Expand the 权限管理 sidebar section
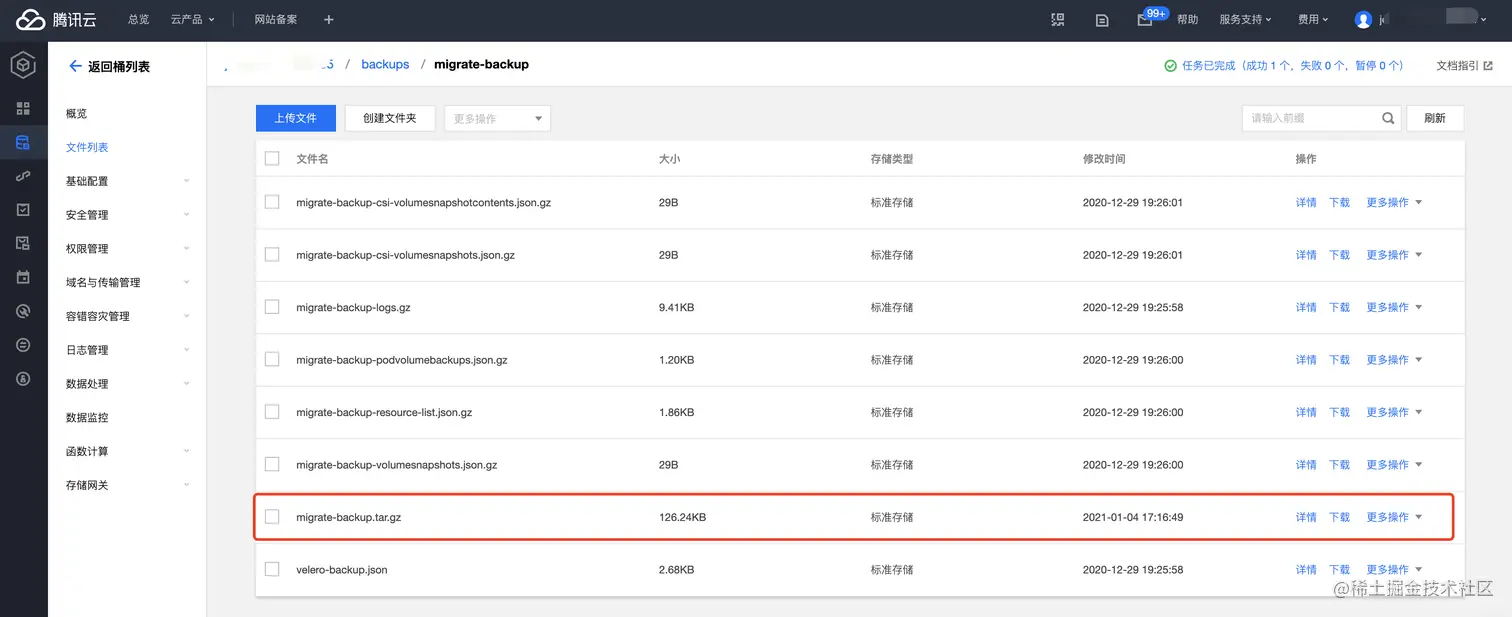This screenshot has height=617, width=1512. [127, 249]
